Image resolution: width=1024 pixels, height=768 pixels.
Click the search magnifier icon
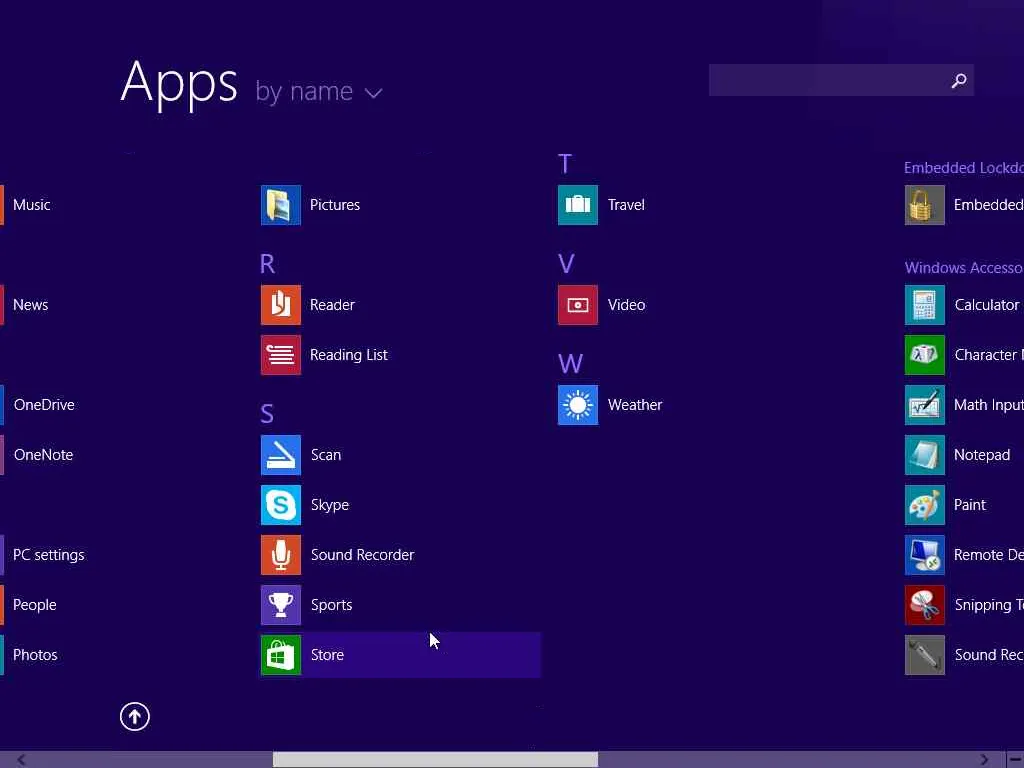(x=959, y=80)
